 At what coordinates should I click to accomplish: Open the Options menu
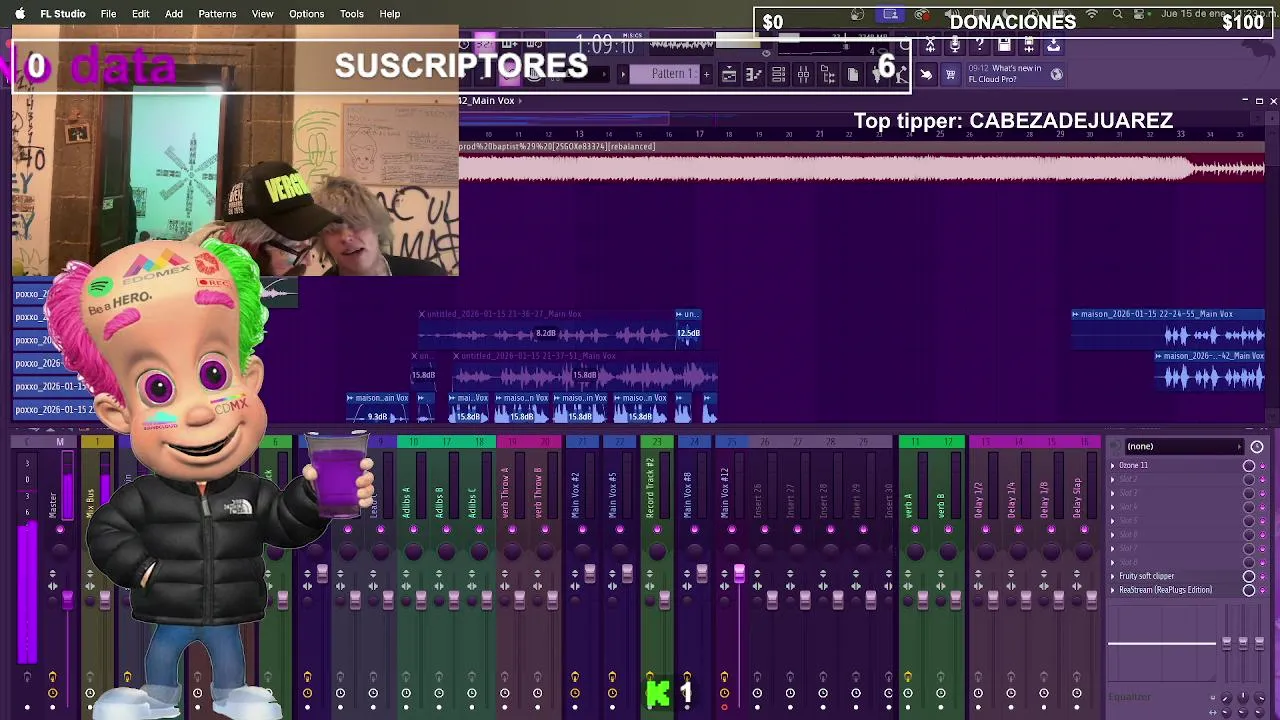[306, 14]
